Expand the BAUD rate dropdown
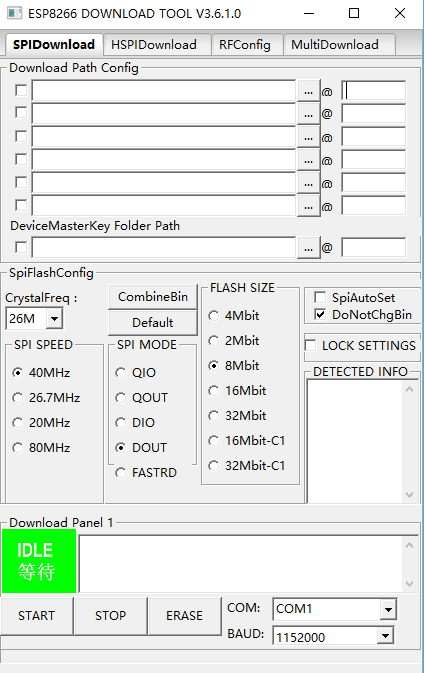 point(385,636)
